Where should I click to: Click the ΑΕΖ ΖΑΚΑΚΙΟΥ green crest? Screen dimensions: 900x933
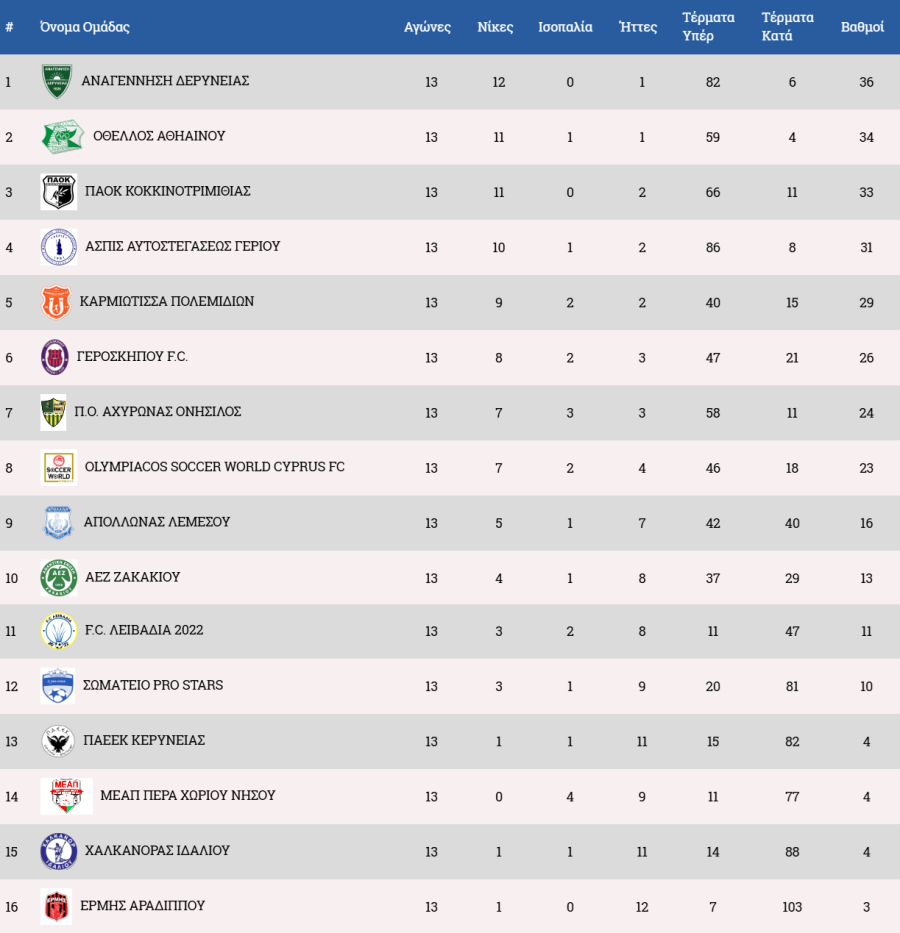pyautogui.click(x=59, y=578)
